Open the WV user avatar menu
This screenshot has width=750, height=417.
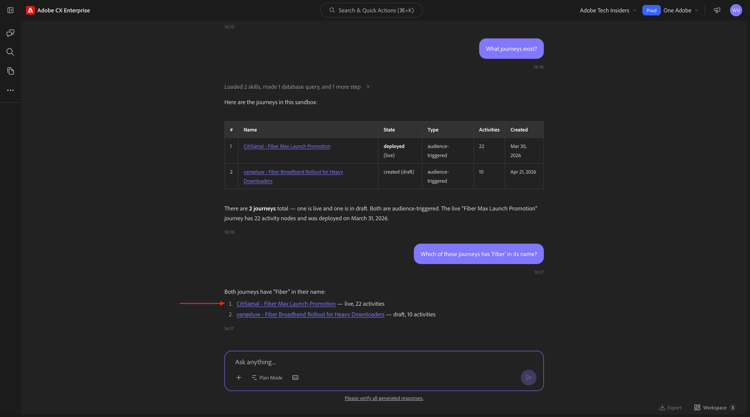click(x=736, y=10)
